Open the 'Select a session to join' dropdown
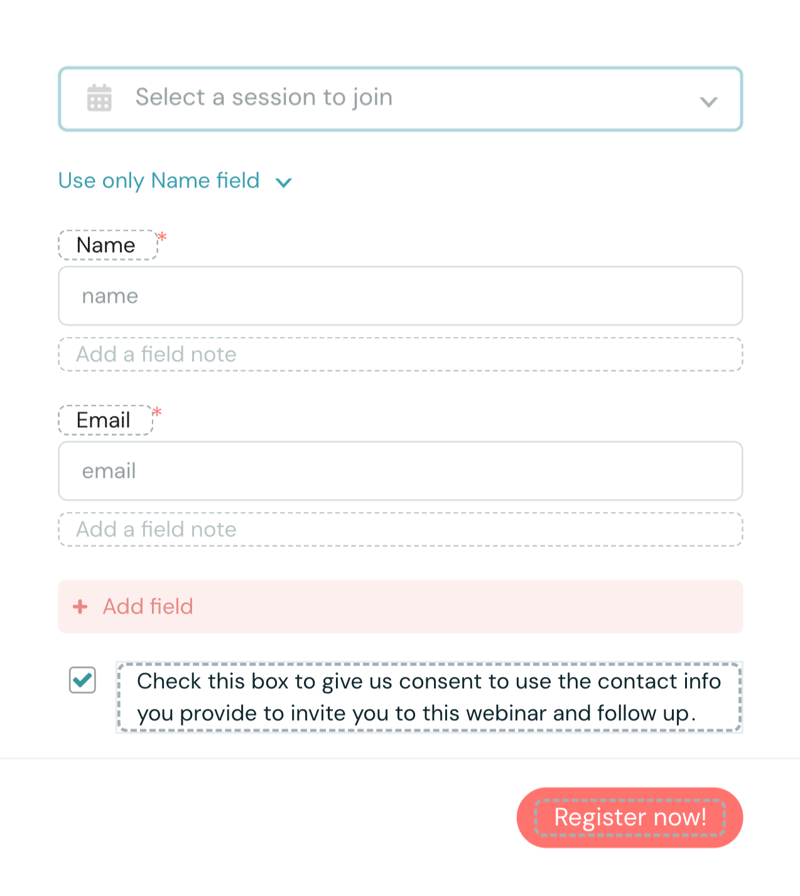This screenshot has height=896, width=800. click(400, 98)
